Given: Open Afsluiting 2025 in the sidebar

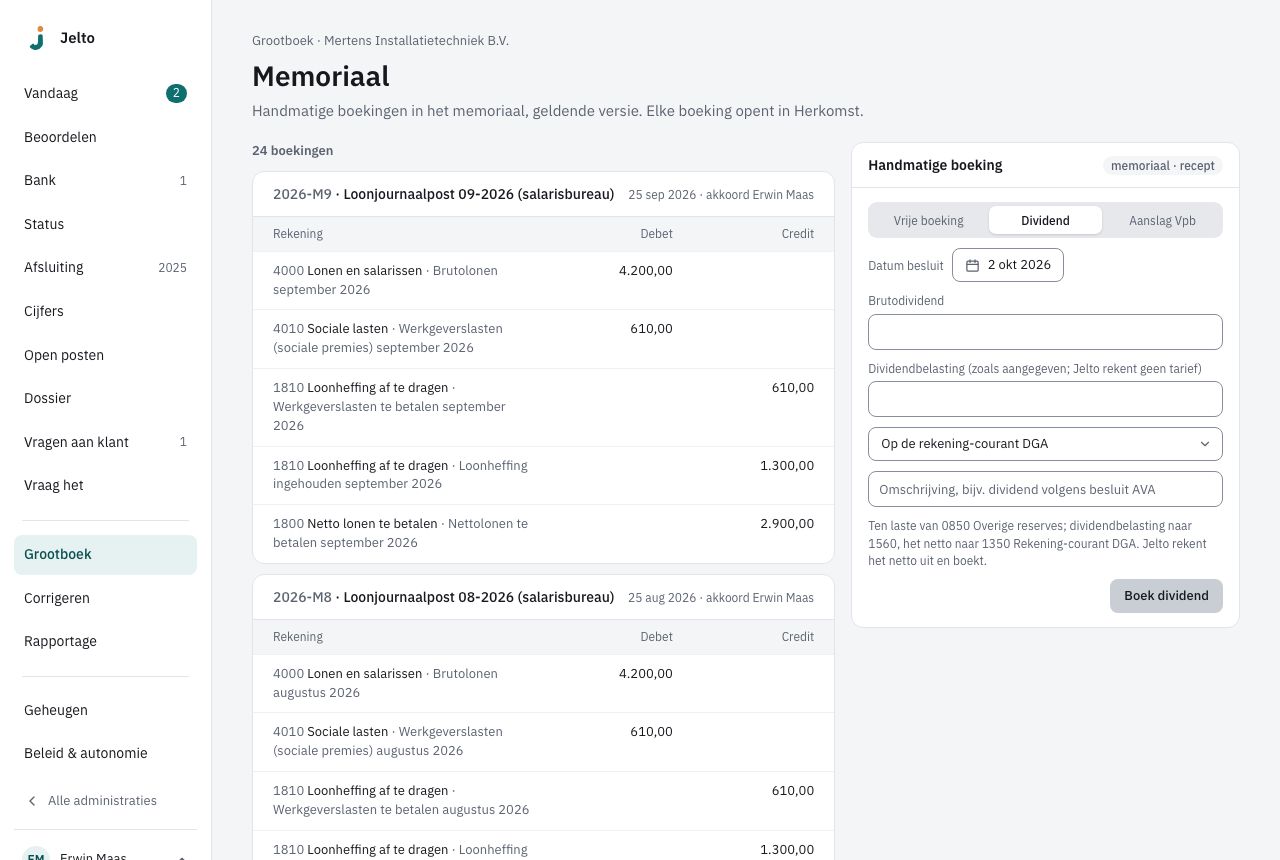Looking at the screenshot, I should 105,268.
